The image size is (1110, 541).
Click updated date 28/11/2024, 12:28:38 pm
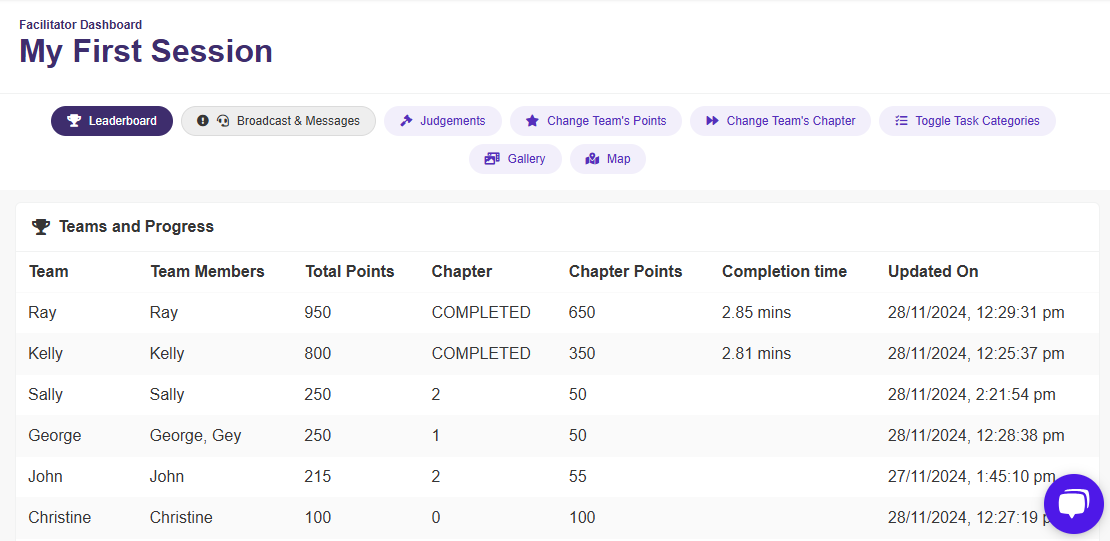coord(976,435)
